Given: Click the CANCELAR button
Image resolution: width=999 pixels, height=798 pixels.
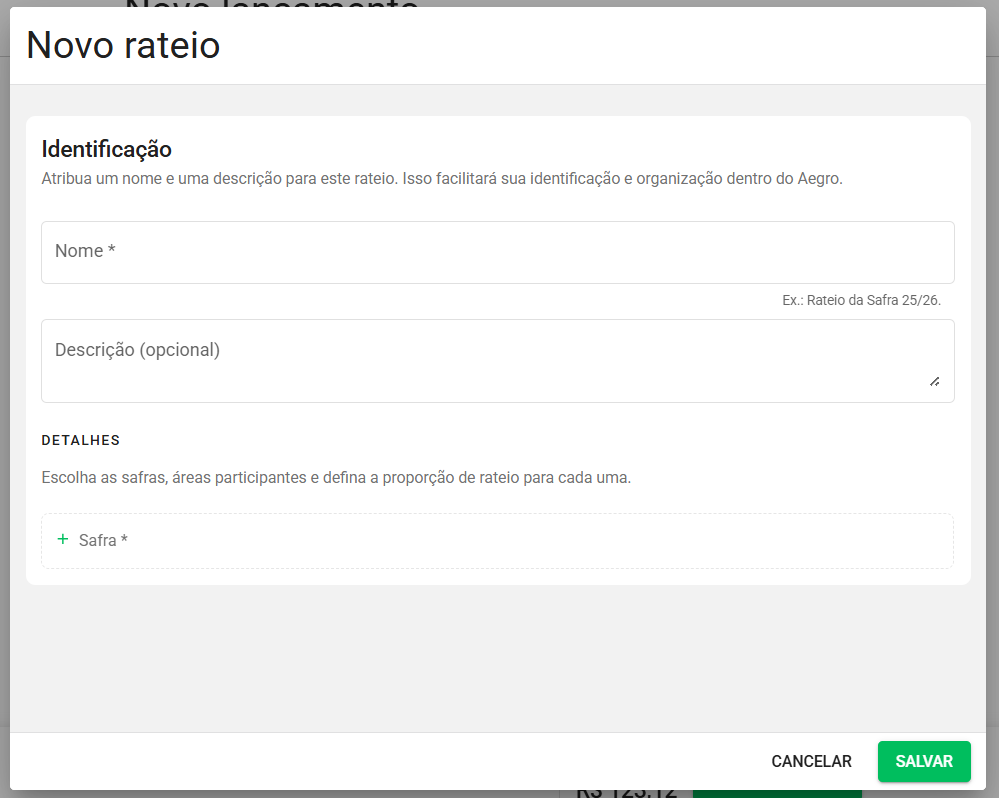Looking at the screenshot, I should pos(811,761).
